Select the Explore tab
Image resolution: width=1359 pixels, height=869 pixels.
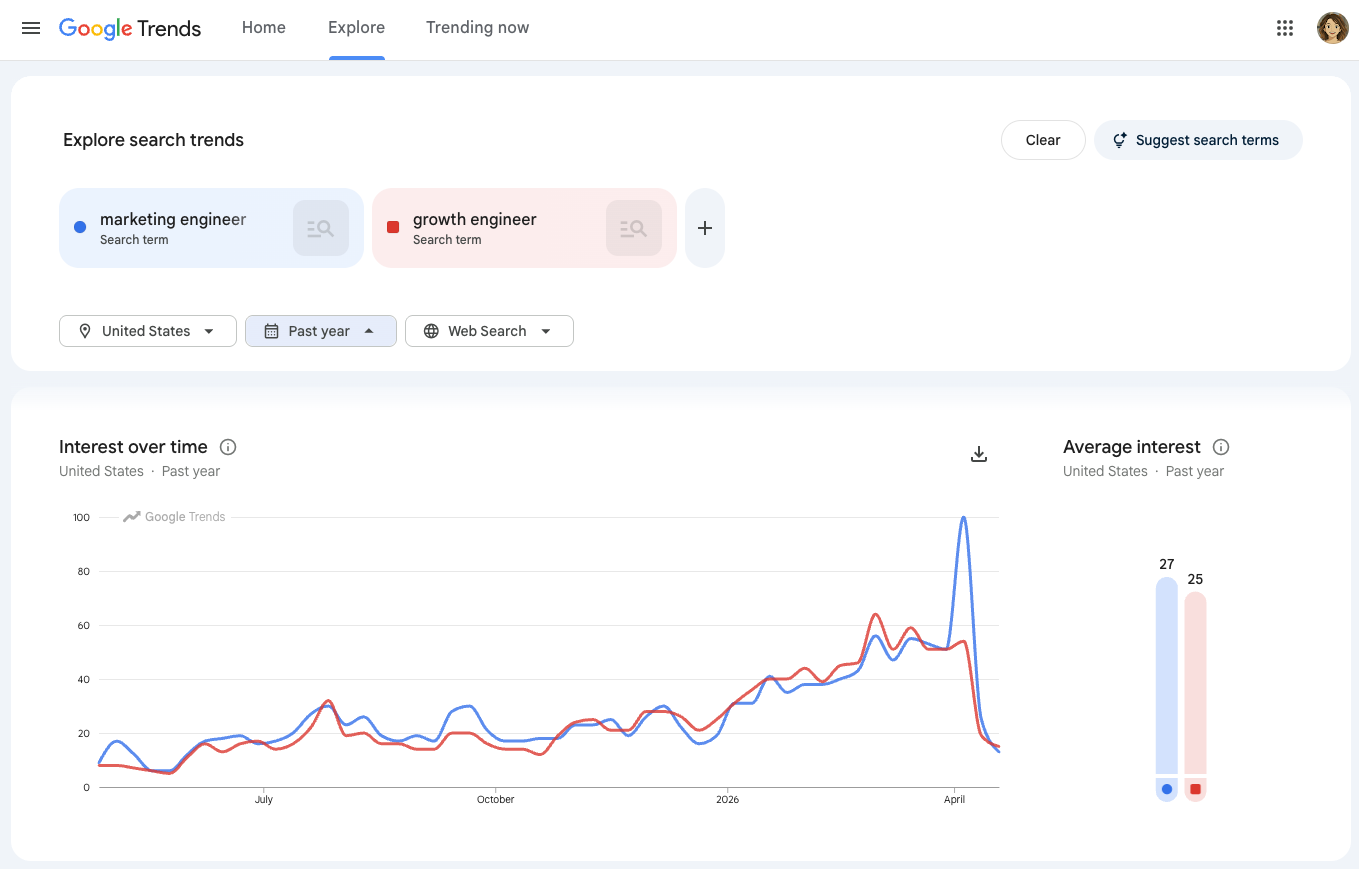point(356,28)
